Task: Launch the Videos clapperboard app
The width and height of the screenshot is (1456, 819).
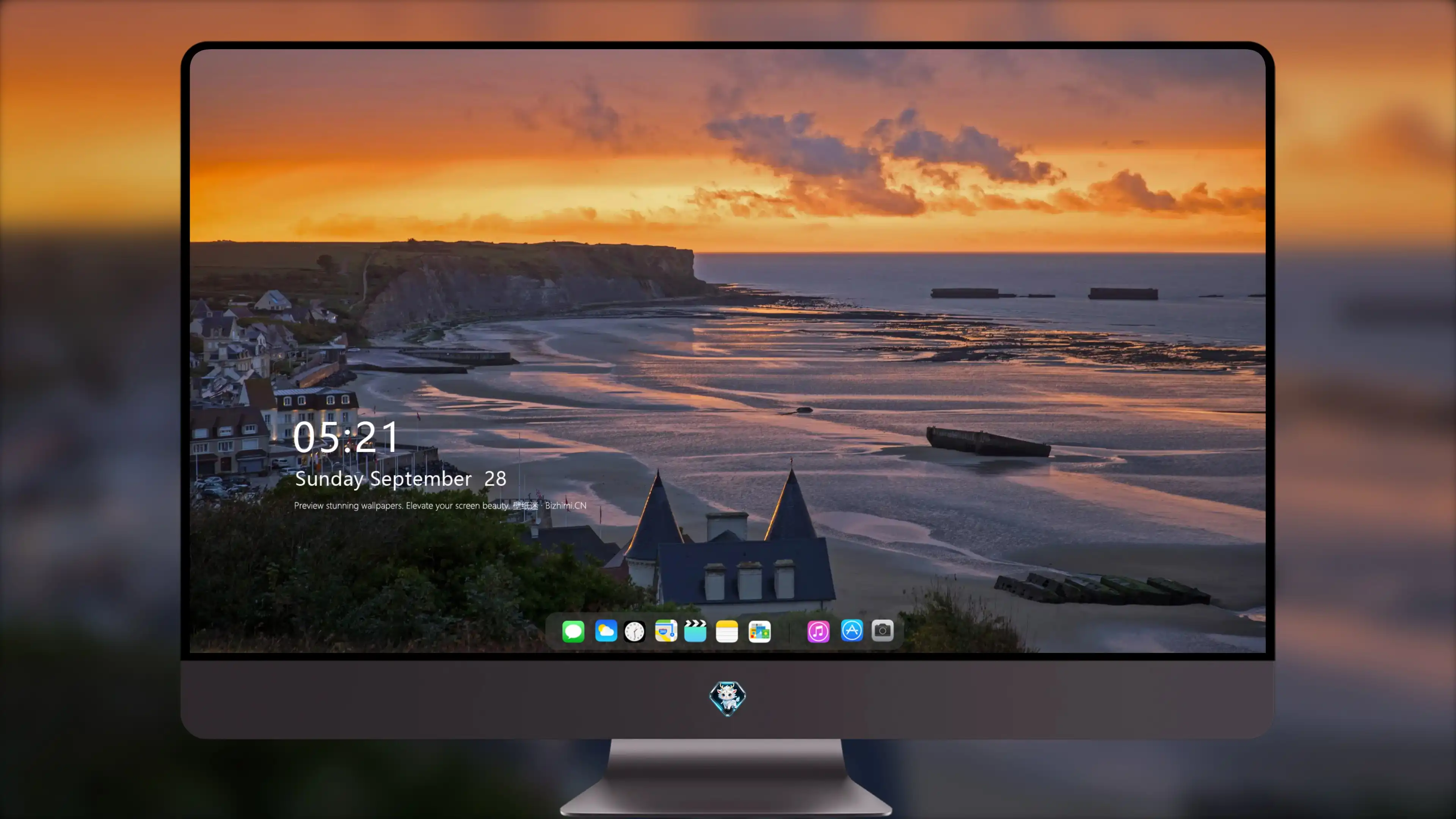Action: point(695,631)
